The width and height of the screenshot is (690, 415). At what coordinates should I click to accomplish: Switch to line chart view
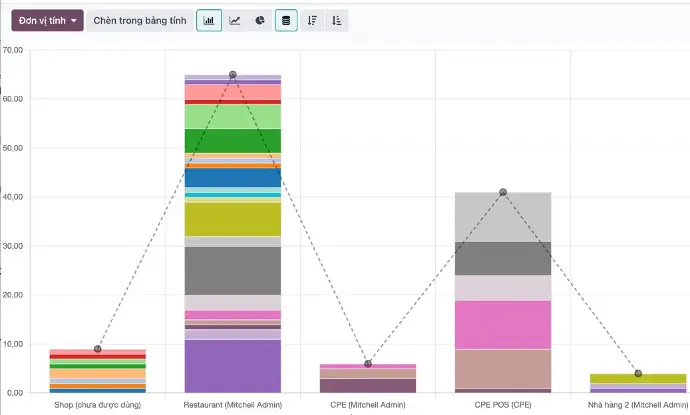click(234, 20)
